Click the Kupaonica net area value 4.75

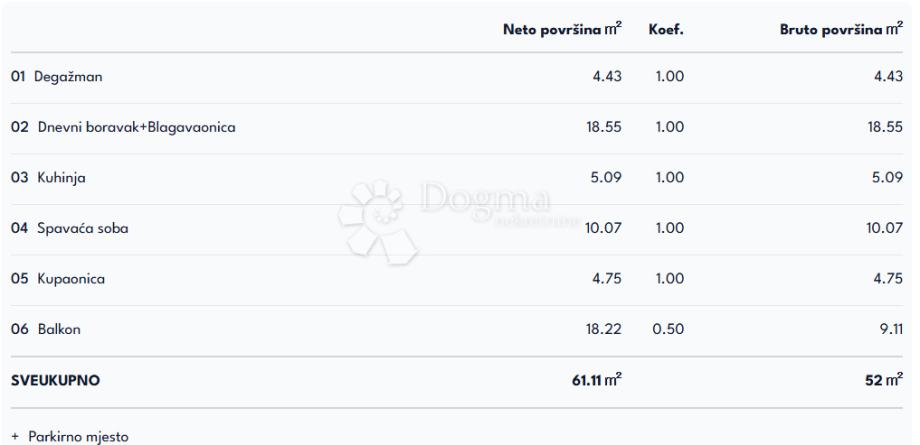click(607, 279)
